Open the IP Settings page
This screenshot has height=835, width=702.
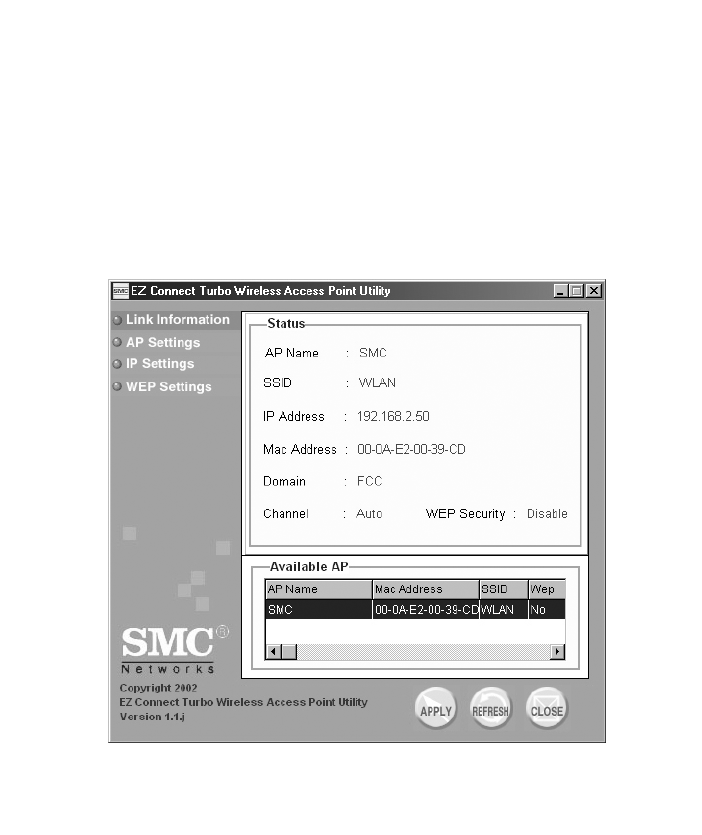[160, 364]
